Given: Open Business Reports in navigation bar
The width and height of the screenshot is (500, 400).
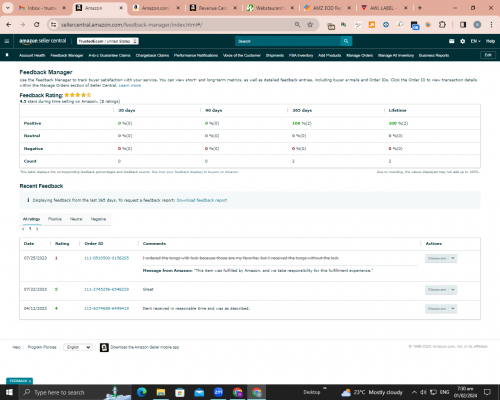Looking at the screenshot, I should [x=434, y=55].
